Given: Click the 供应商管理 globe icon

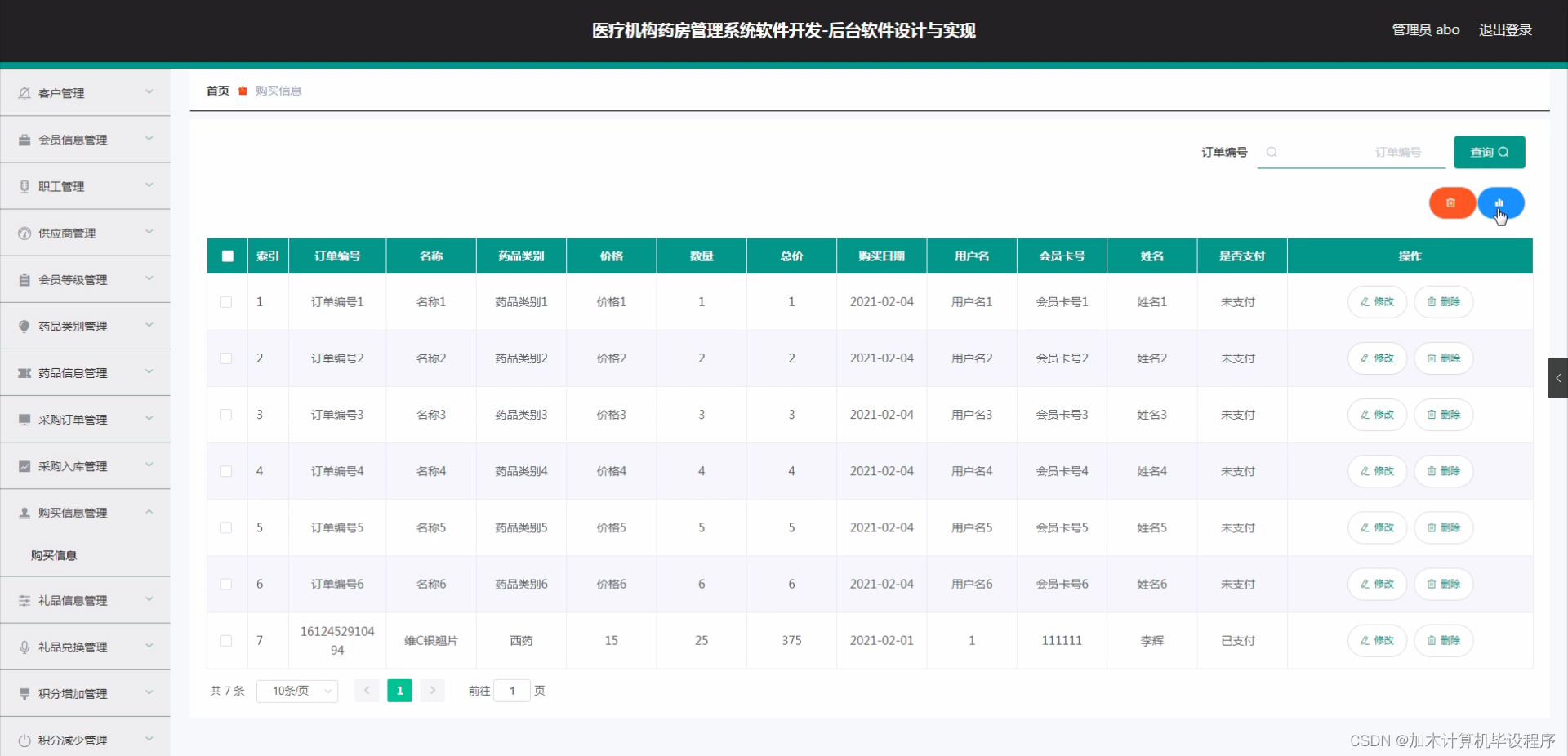Looking at the screenshot, I should (24, 233).
